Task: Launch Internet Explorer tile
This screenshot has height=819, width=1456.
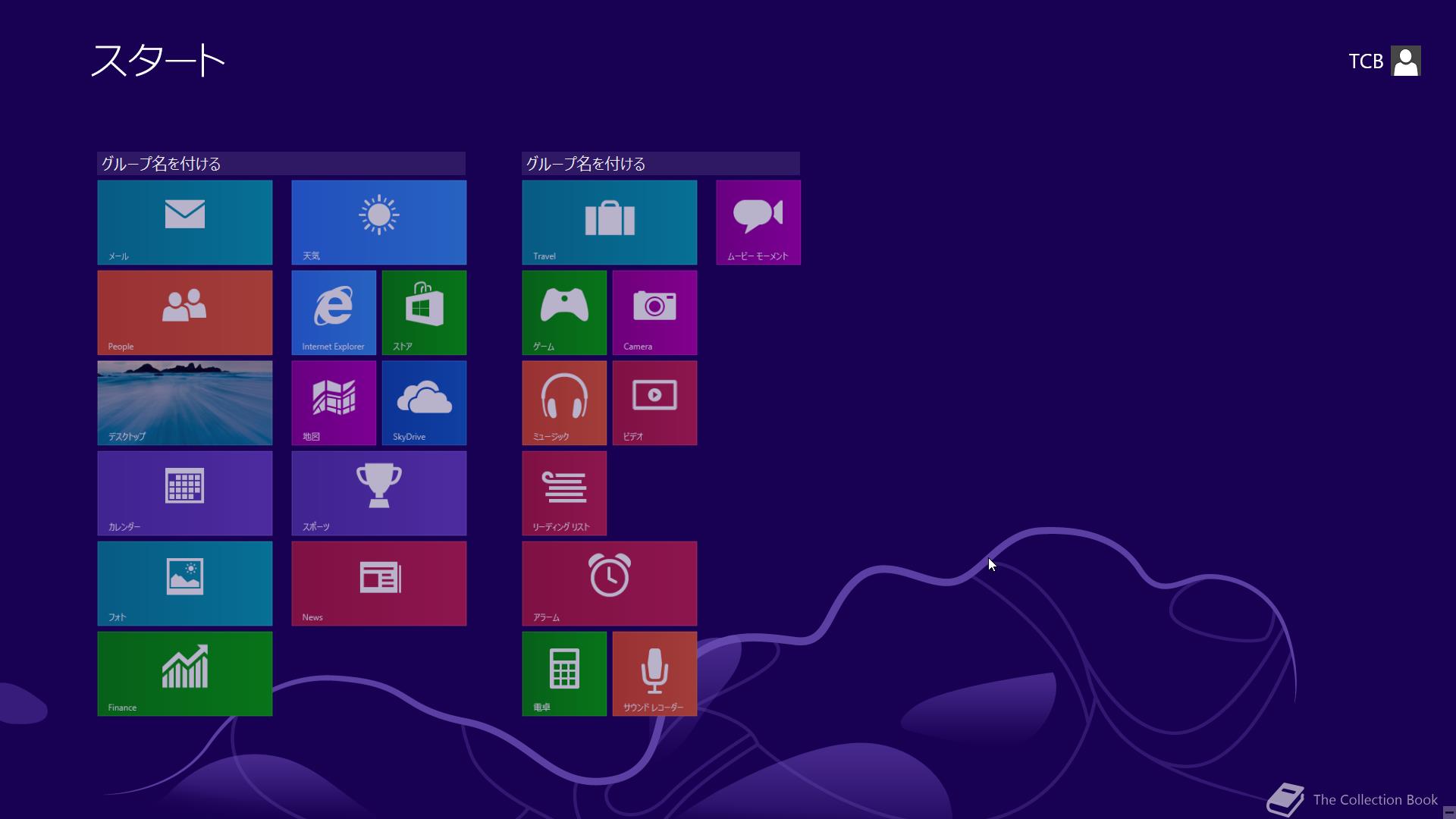Action: point(334,312)
